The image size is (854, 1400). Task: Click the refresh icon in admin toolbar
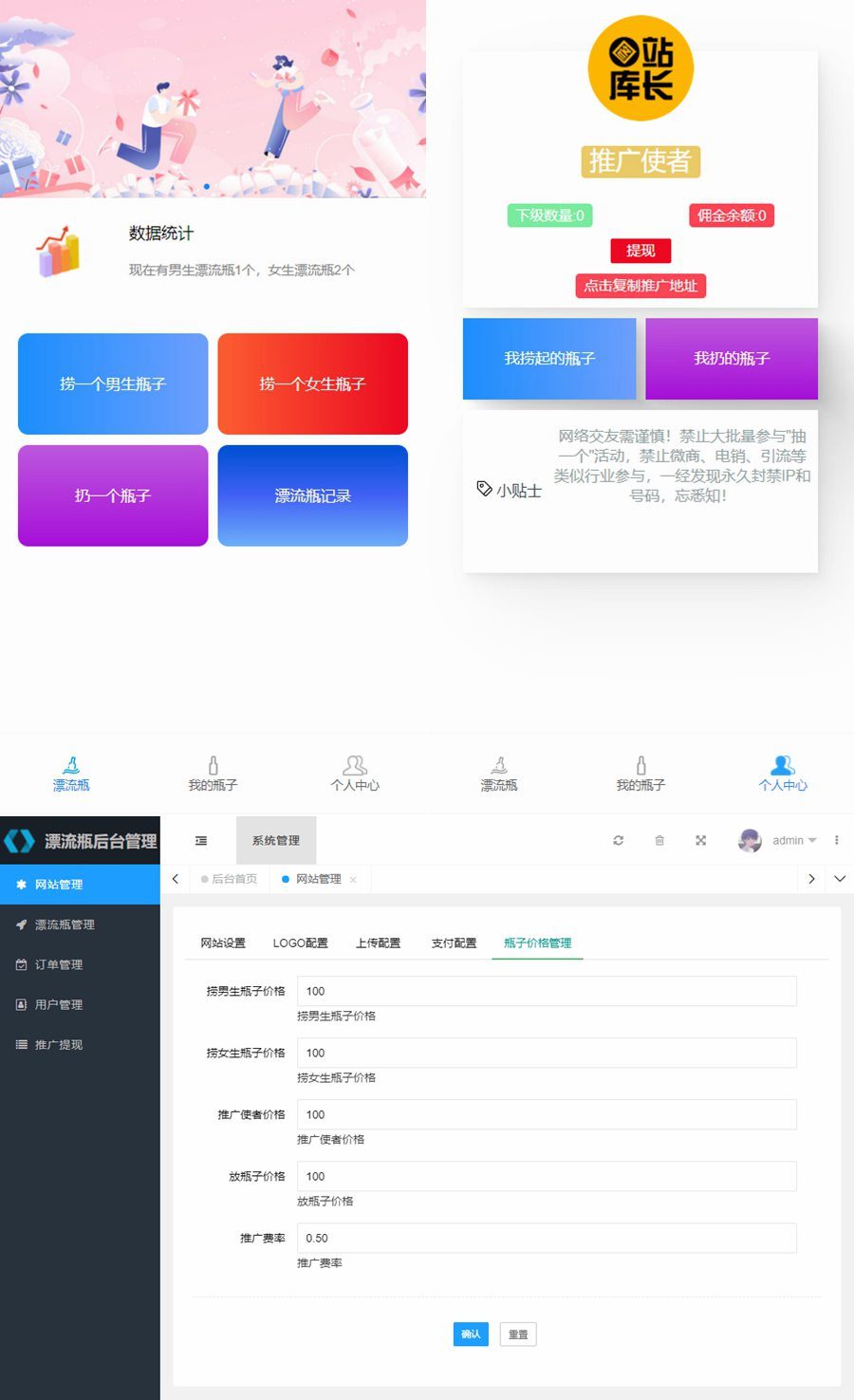click(618, 840)
